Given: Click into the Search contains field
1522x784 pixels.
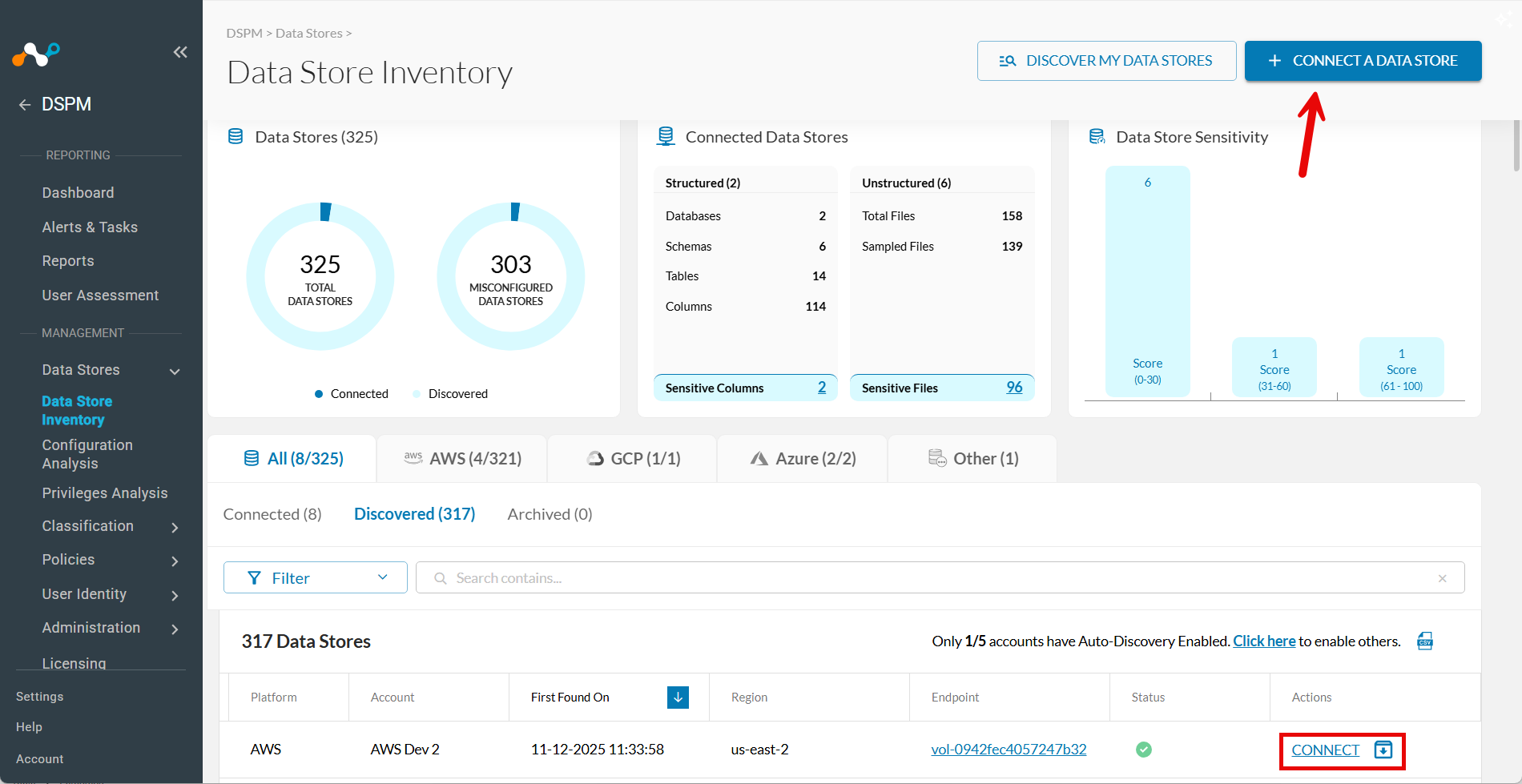Looking at the screenshot, I should coord(561,577).
